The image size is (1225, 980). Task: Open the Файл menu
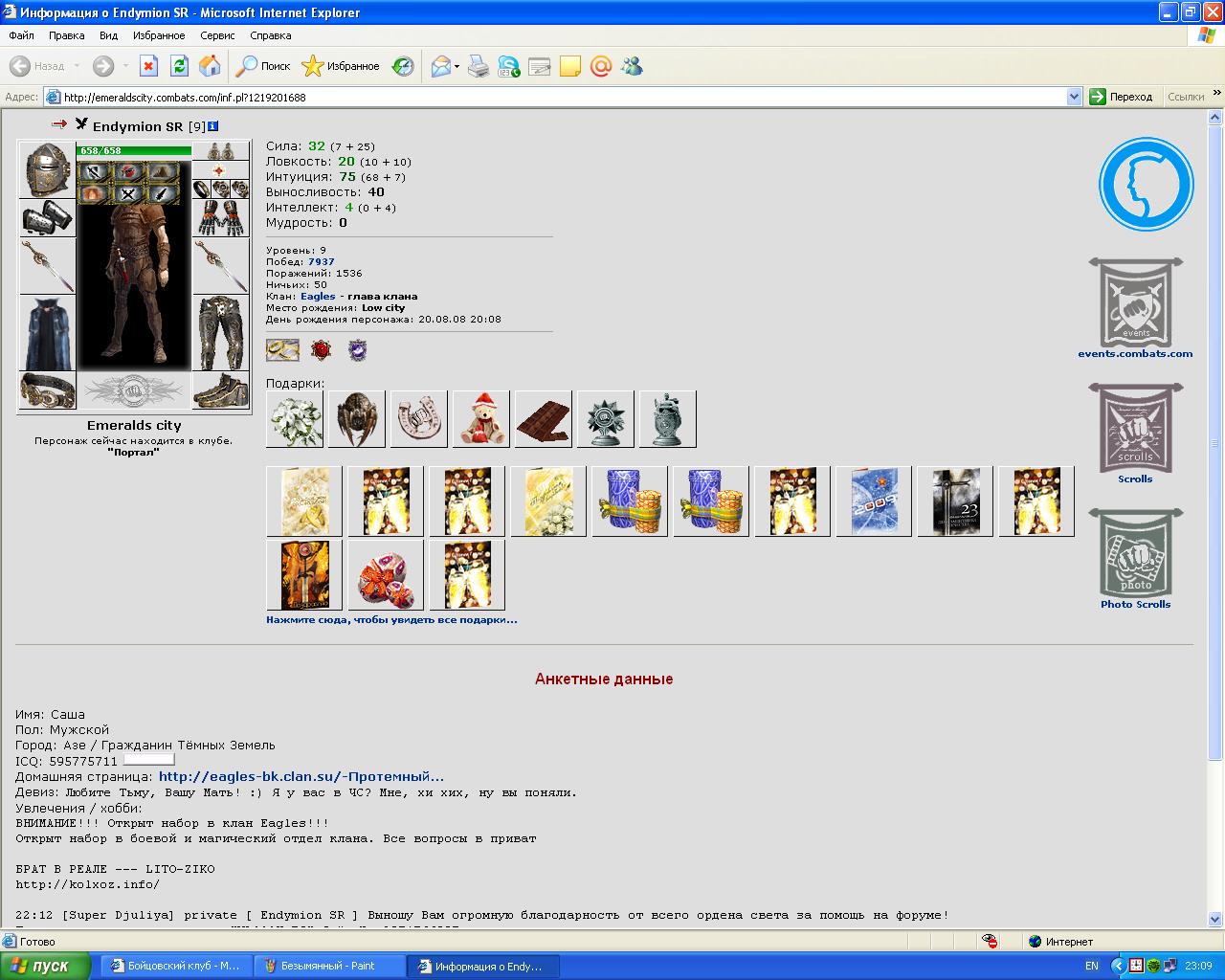(x=21, y=35)
